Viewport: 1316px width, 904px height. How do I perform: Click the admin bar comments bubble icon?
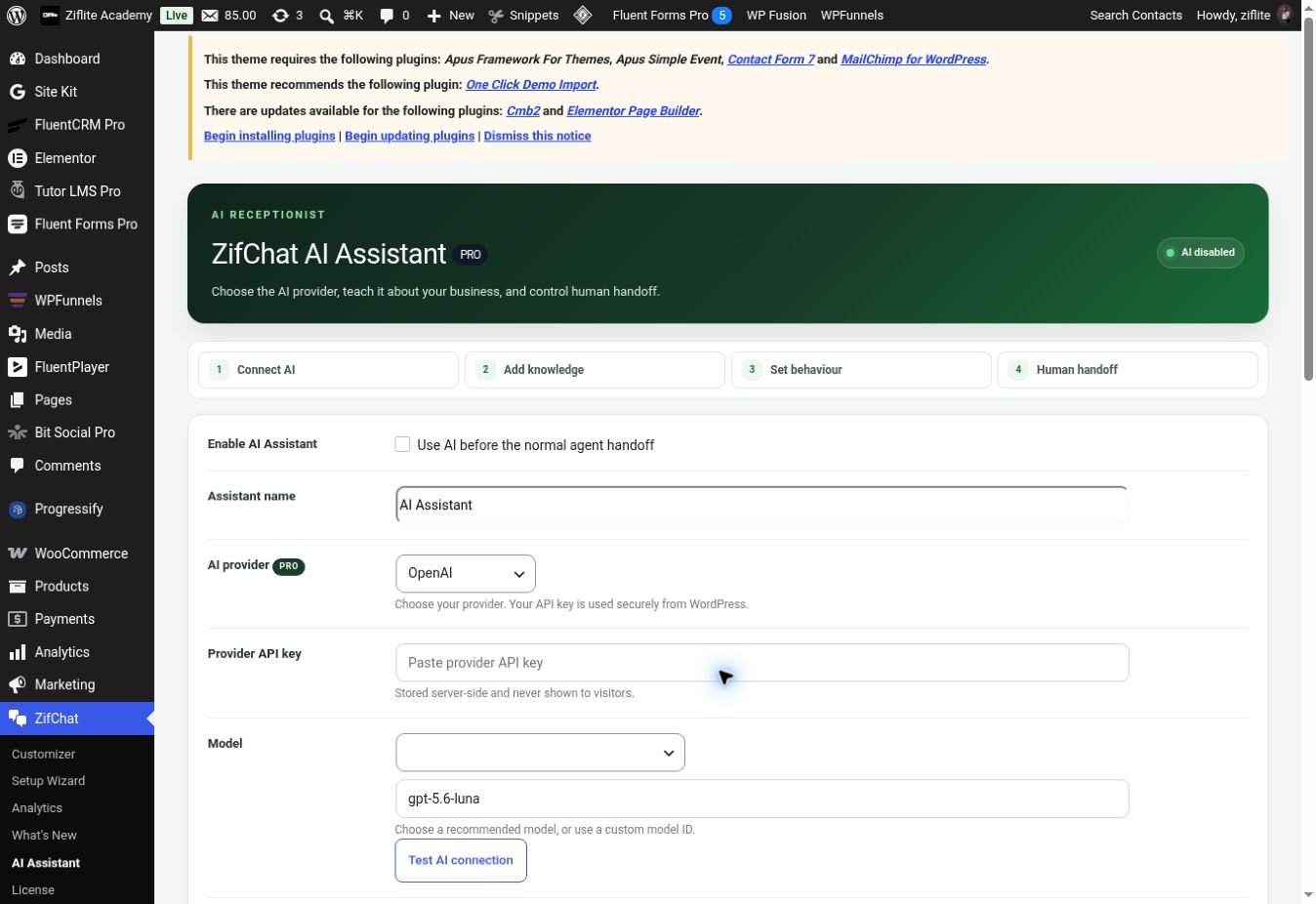click(x=387, y=16)
